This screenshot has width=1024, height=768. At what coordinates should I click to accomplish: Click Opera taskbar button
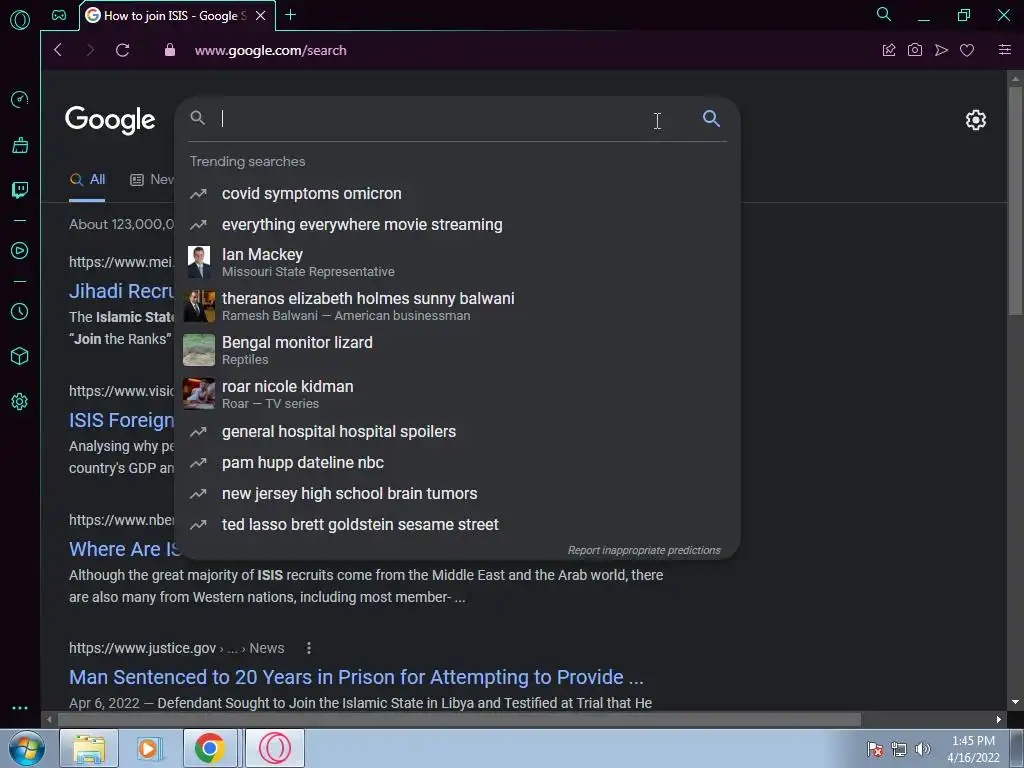(x=275, y=748)
